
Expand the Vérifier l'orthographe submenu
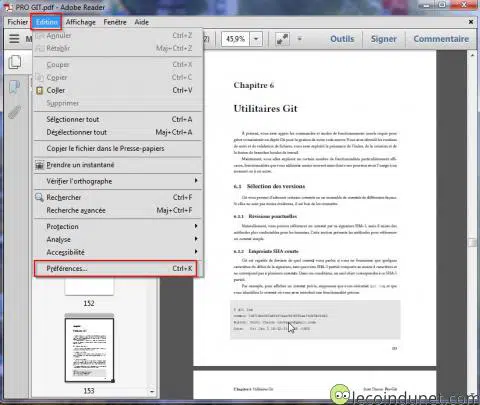point(118,181)
